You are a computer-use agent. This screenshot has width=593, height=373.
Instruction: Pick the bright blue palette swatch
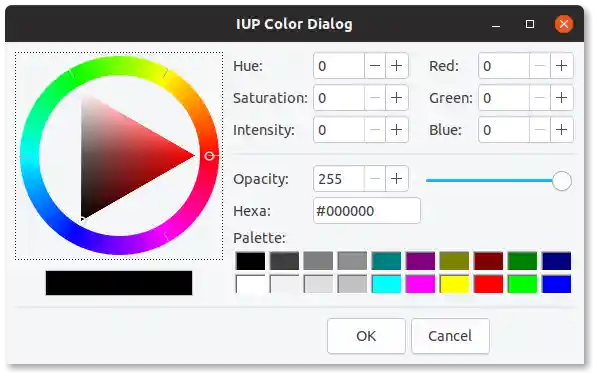point(556,284)
